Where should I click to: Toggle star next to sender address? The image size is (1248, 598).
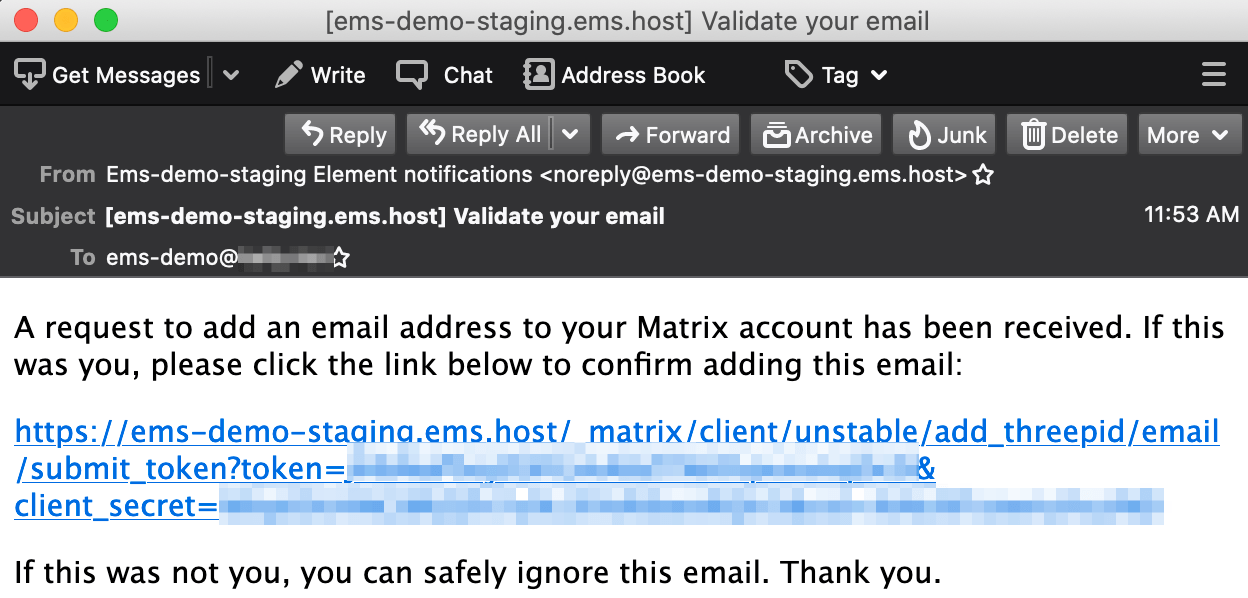point(983,175)
